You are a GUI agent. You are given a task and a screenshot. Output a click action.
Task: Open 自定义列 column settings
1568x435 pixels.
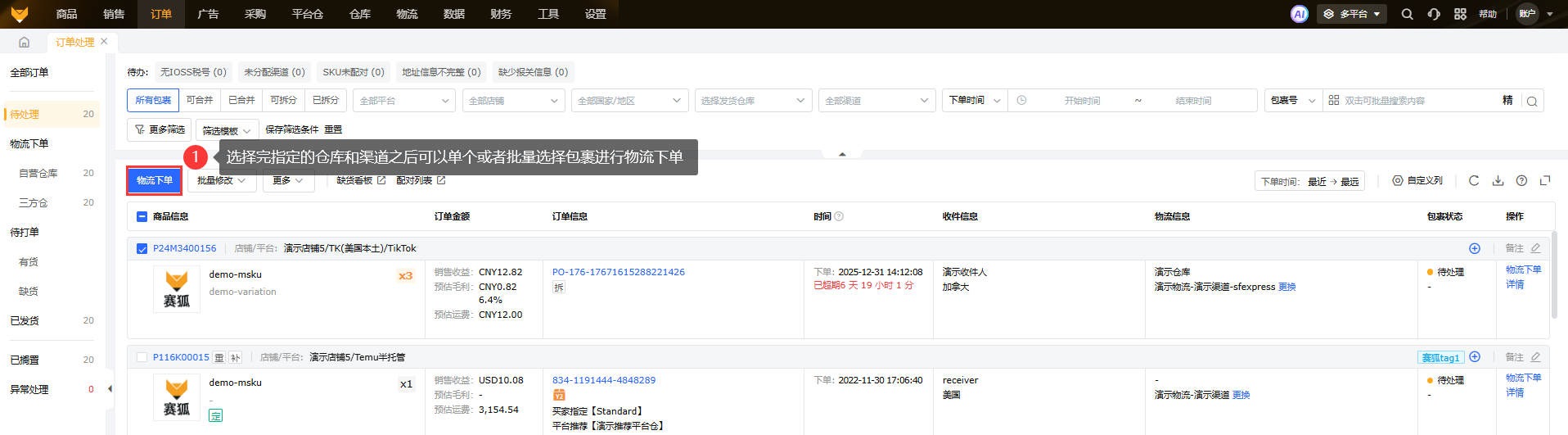click(1417, 180)
